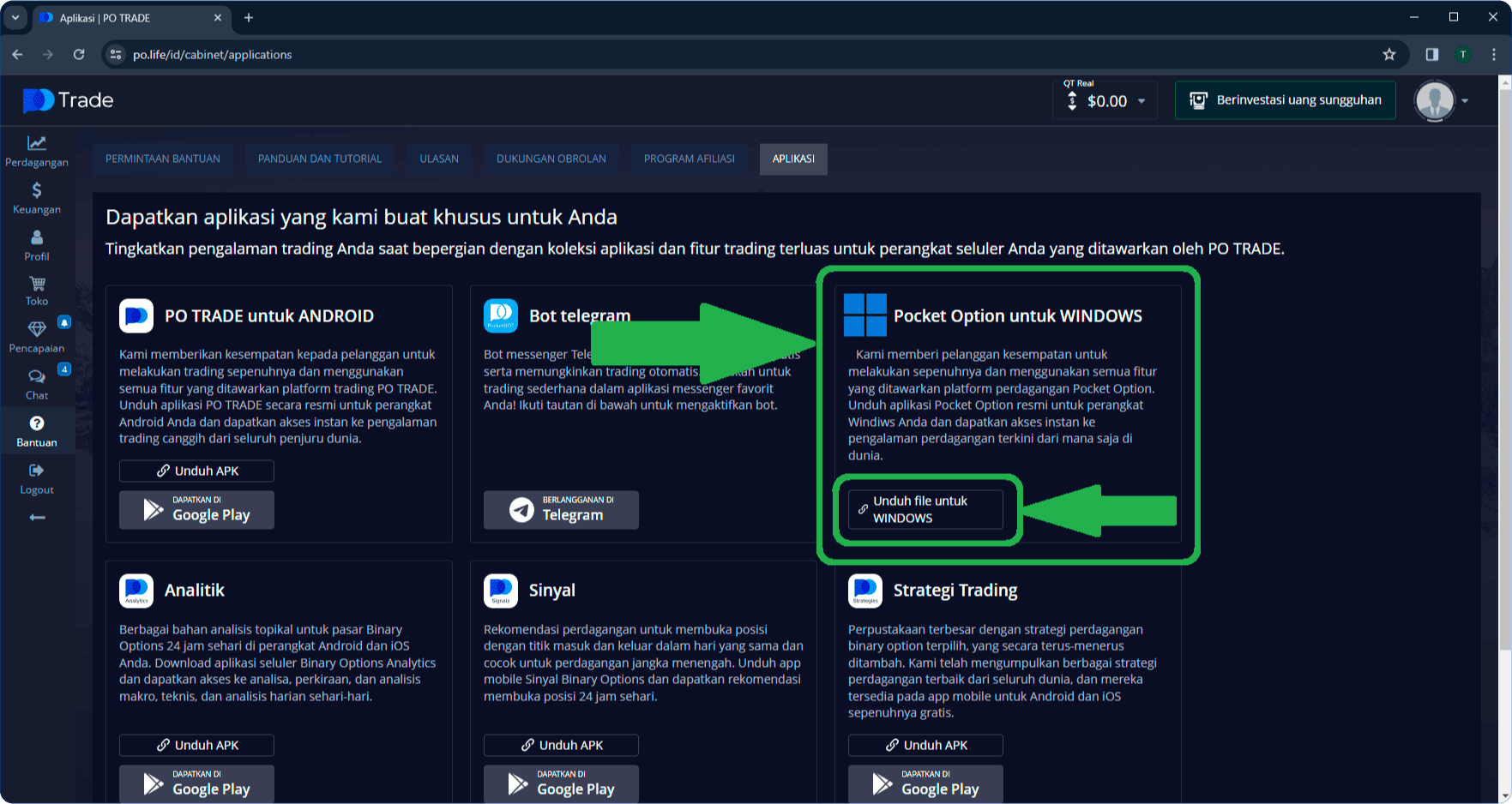Open Chrome three-dot menu

click(1494, 54)
